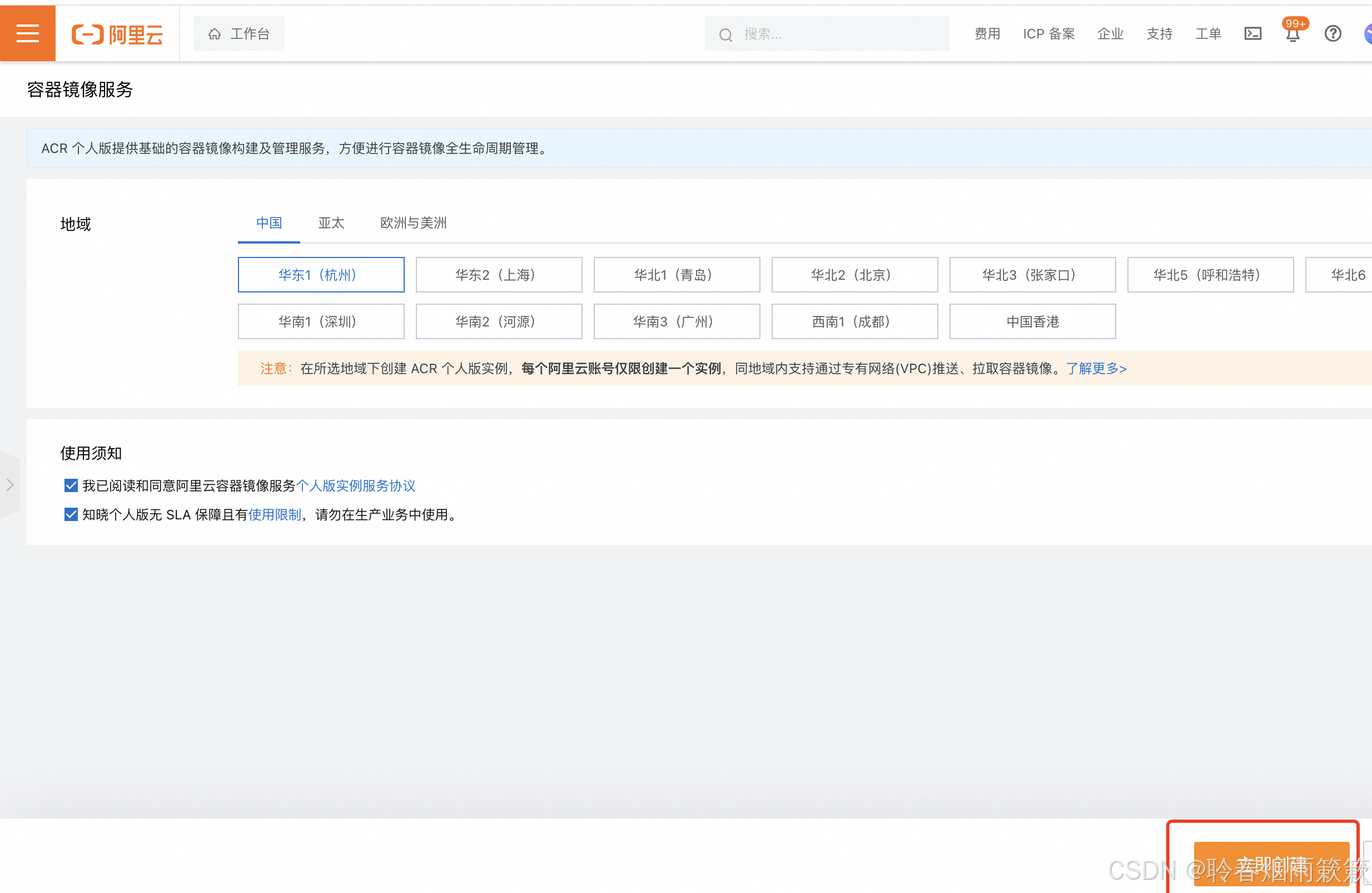This screenshot has height=893, width=1372.
Task: Toggle the SLA 使用限制 acknowledgement checkbox
Action: pyautogui.click(x=71, y=514)
